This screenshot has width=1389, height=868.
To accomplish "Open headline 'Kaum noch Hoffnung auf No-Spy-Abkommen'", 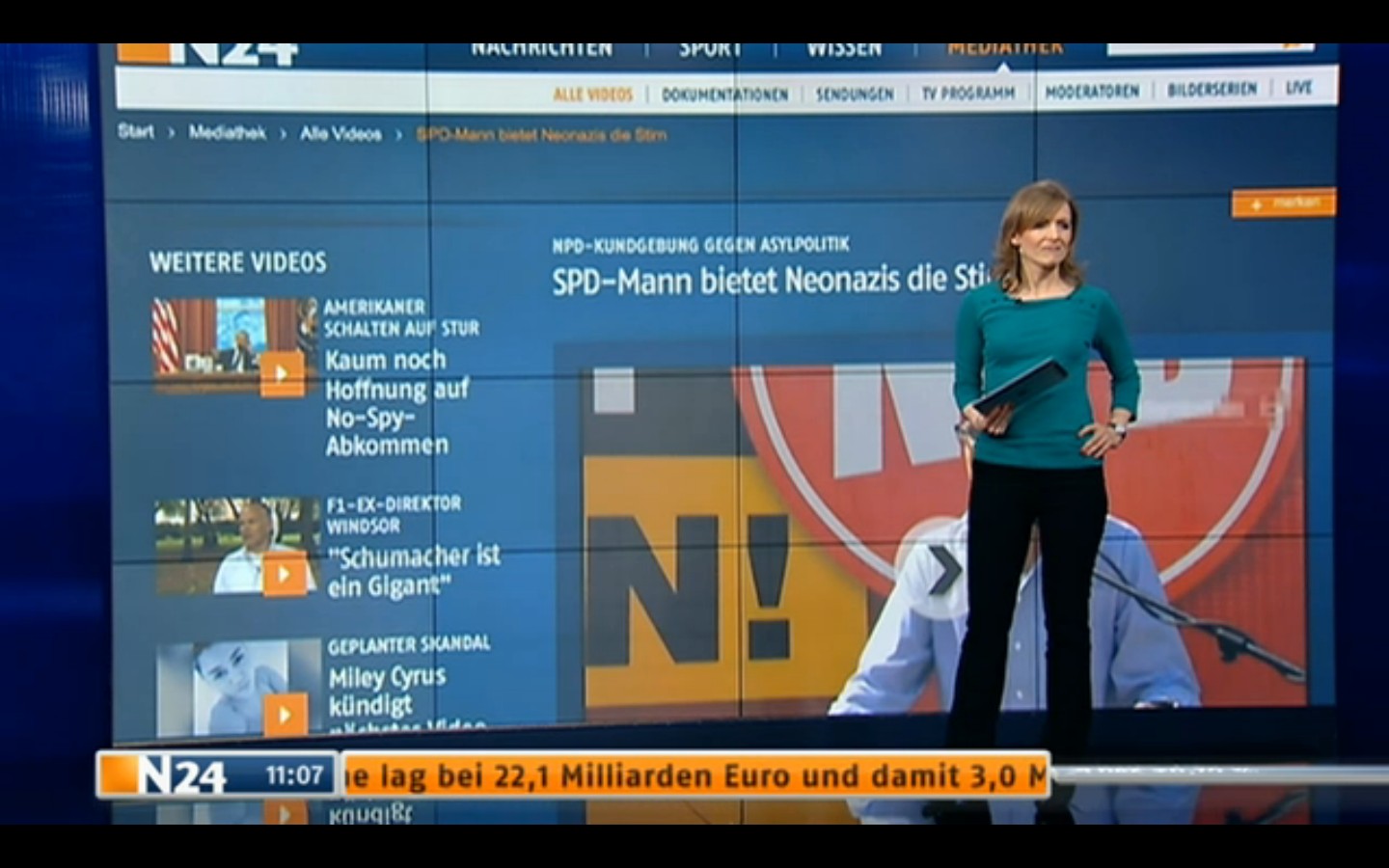I will pos(396,402).
